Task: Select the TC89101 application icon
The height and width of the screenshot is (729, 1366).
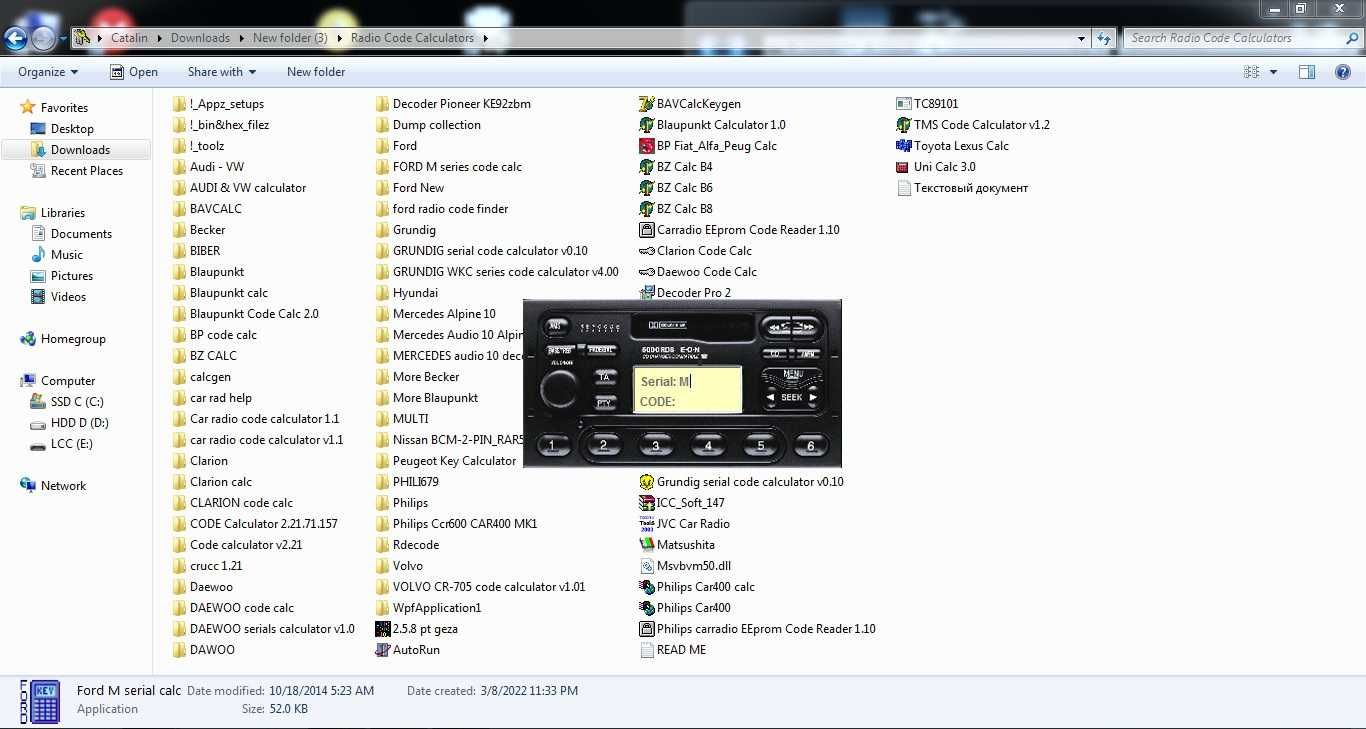Action: tap(904, 104)
